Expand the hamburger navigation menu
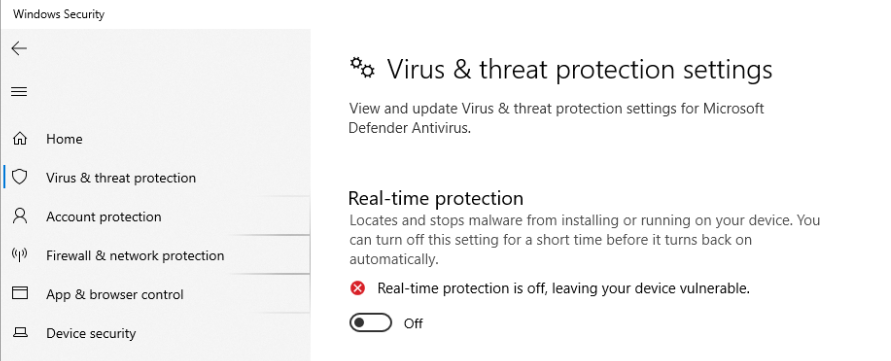Screen dimensions: 891x361 (19, 92)
